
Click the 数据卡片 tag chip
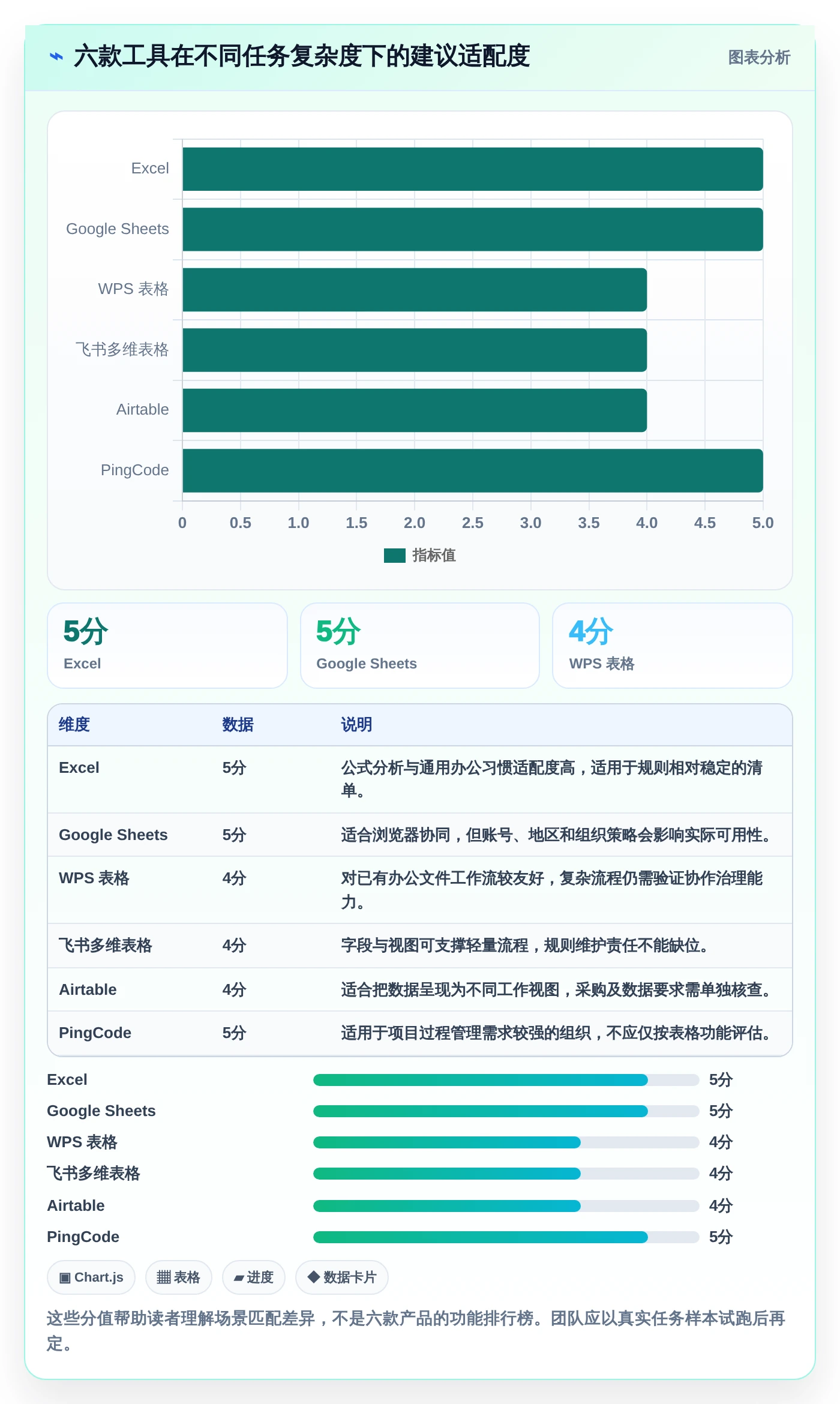click(x=342, y=1277)
